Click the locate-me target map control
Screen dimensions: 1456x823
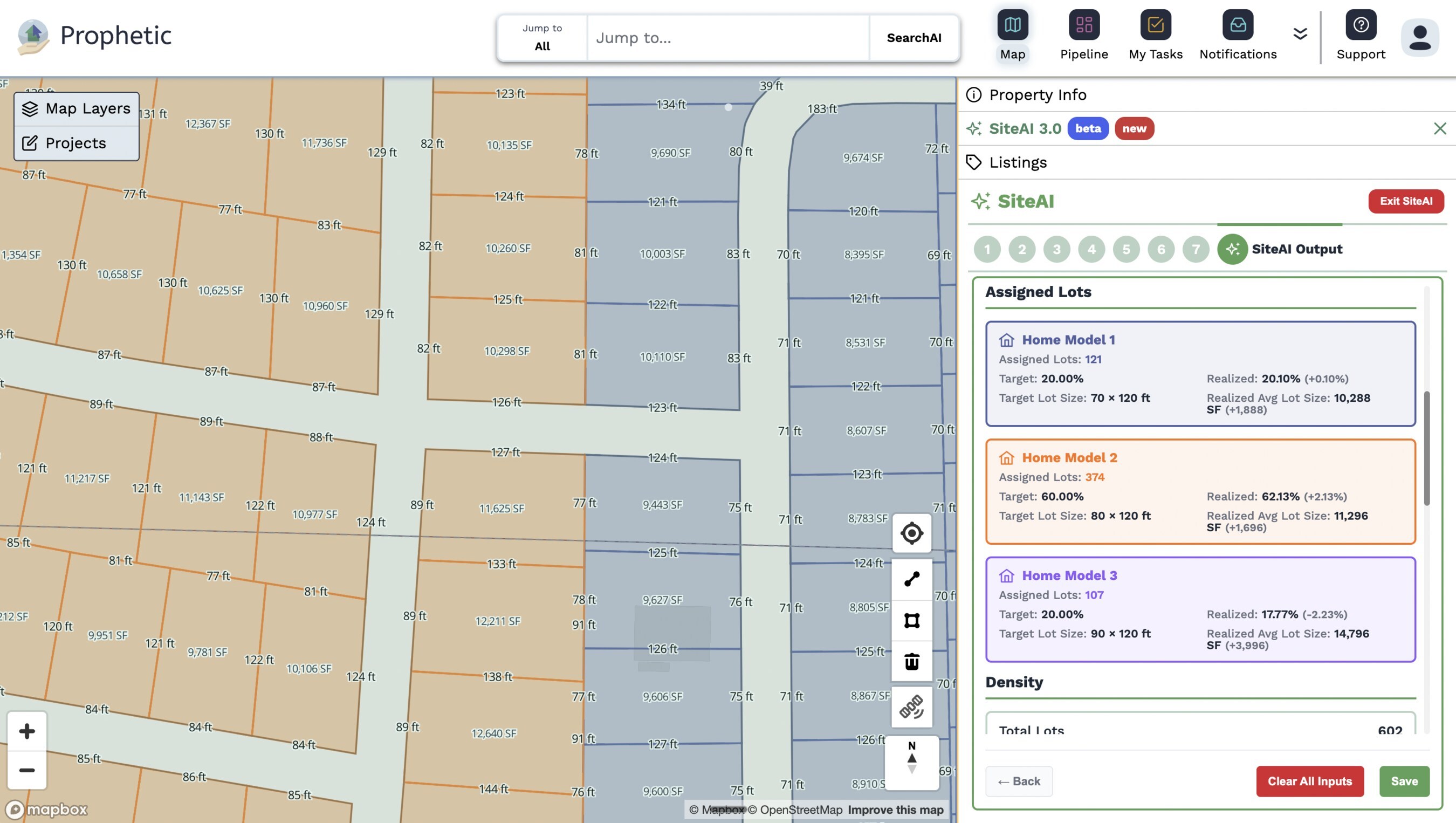click(x=912, y=533)
